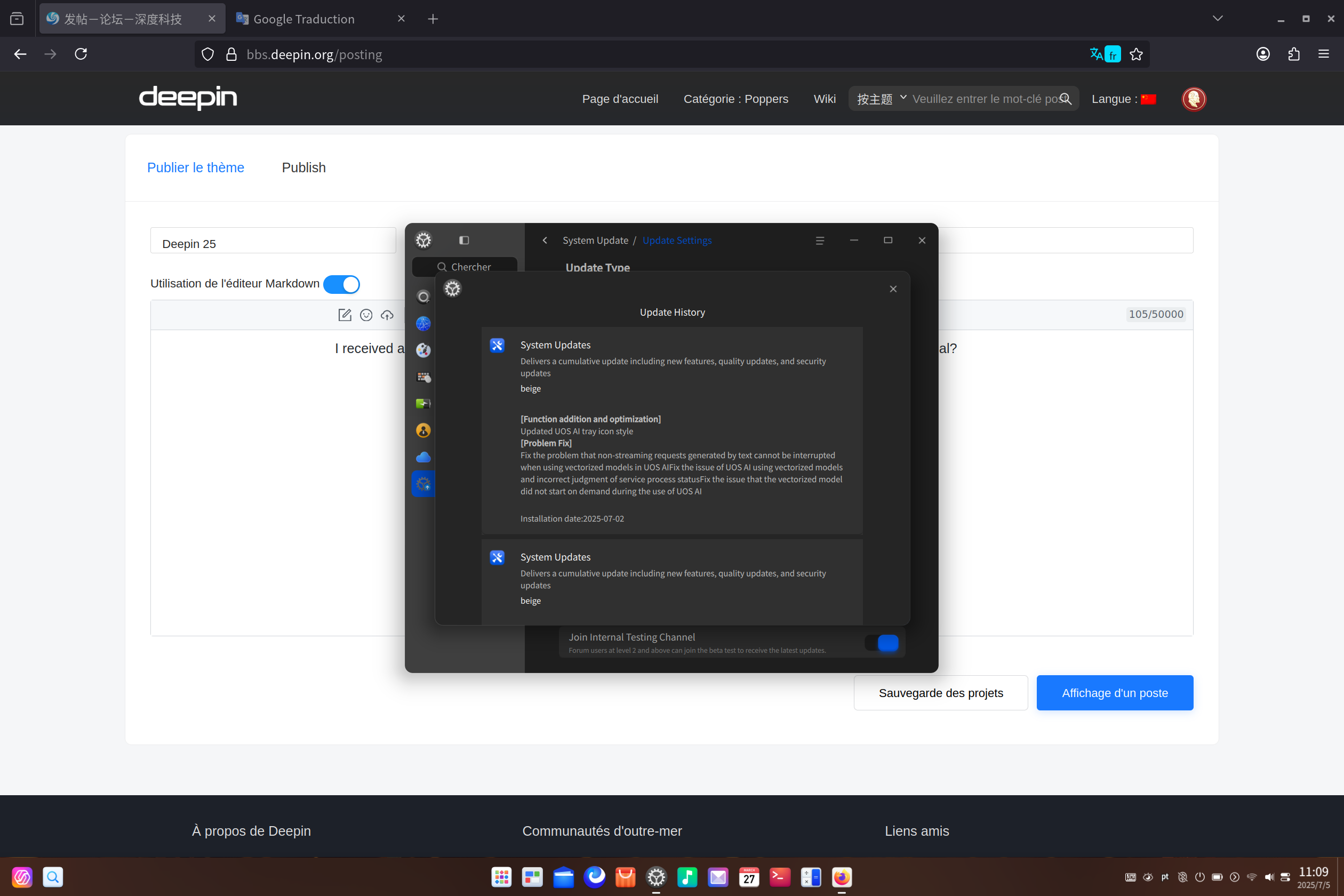Select the Publier le thème tab
The width and height of the screenshot is (1344, 896).
195,167
